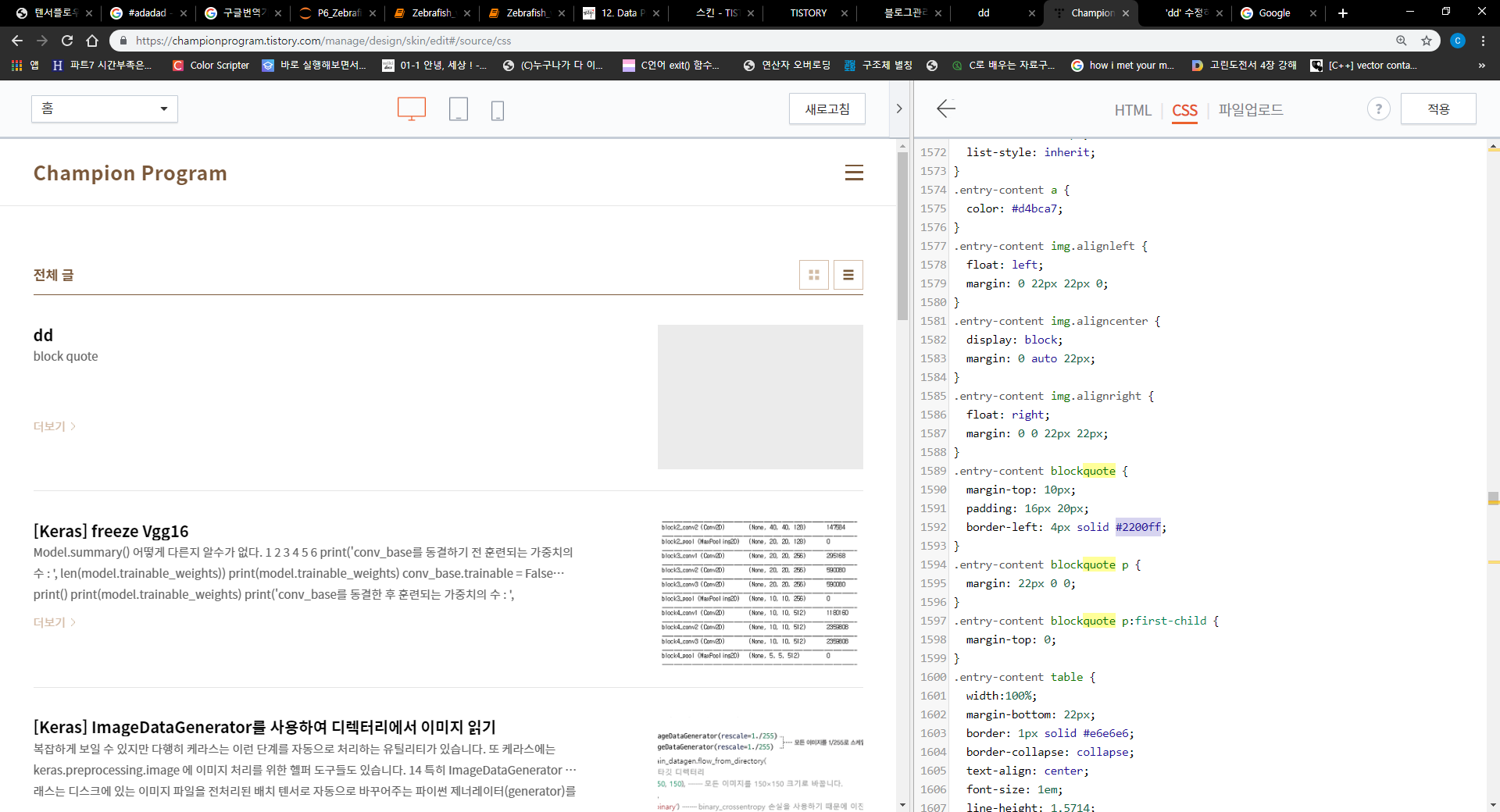Select the desktop preview icon
Image resolution: width=1500 pixels, height=812 pixels.
(412, 109)
